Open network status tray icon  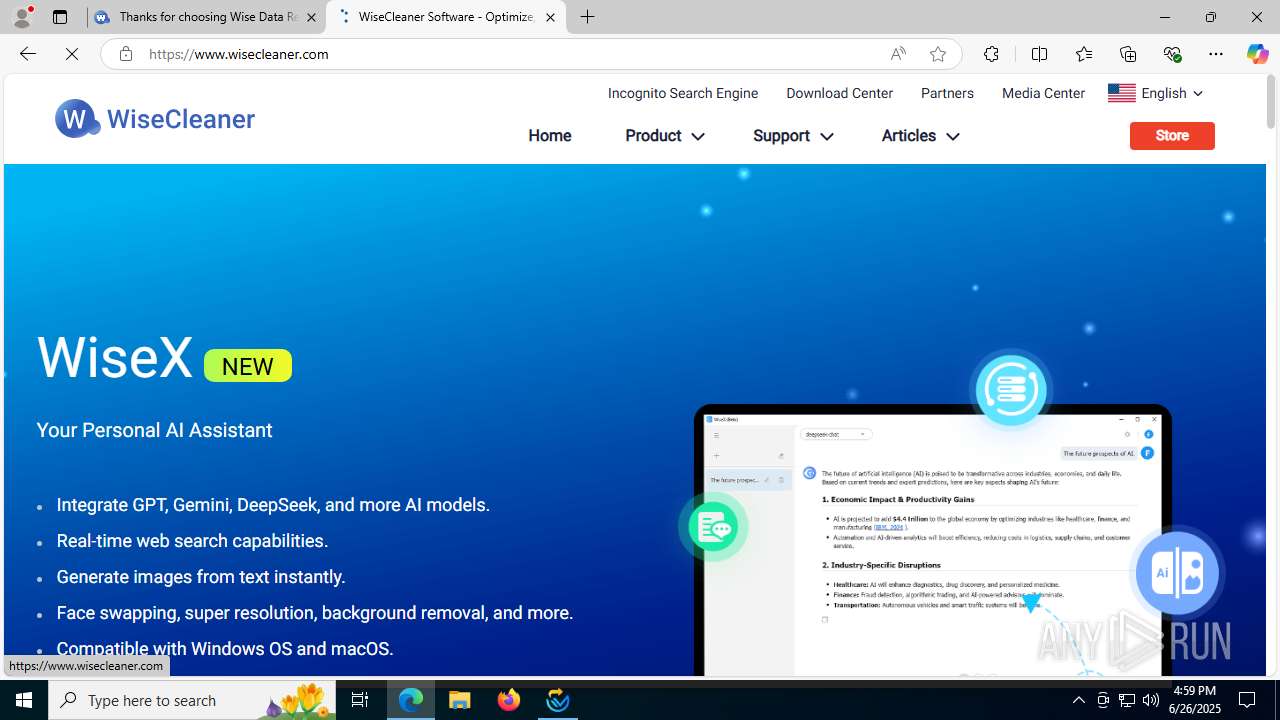1127,700
